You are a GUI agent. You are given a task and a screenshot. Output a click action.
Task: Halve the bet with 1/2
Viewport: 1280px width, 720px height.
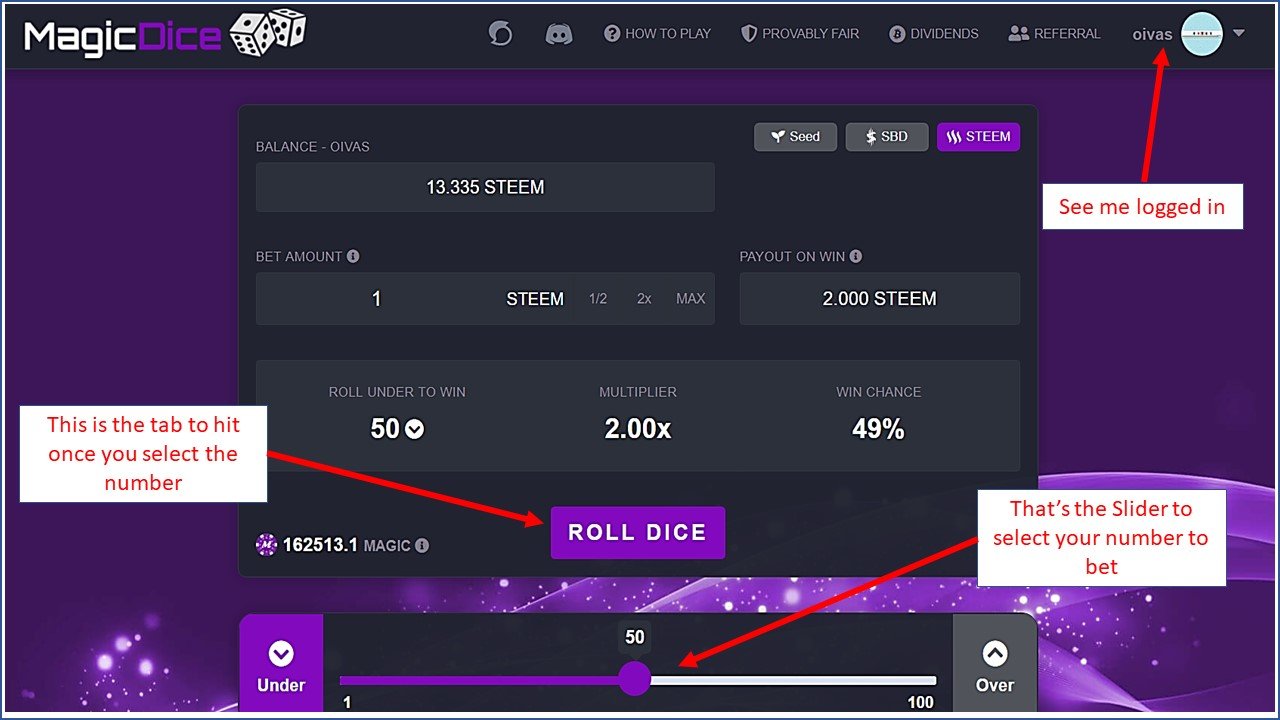(598, 299)
